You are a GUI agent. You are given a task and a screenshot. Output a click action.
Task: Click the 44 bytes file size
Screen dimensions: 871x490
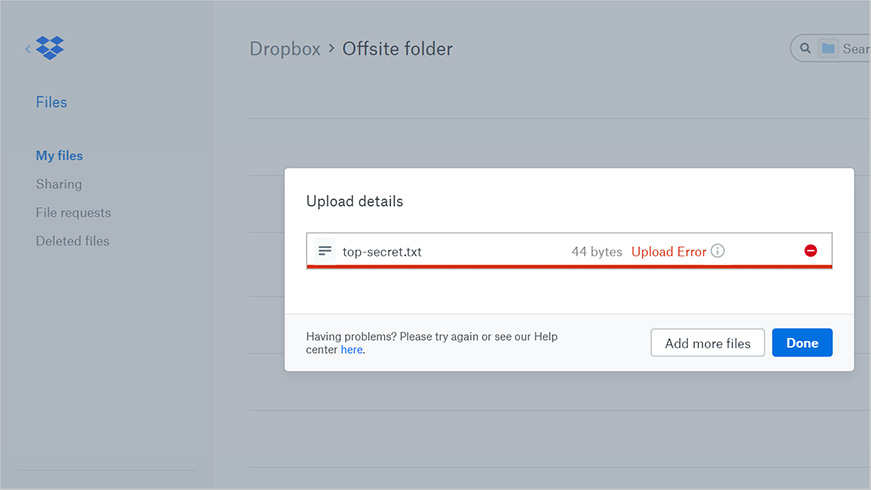coord(597,252)
